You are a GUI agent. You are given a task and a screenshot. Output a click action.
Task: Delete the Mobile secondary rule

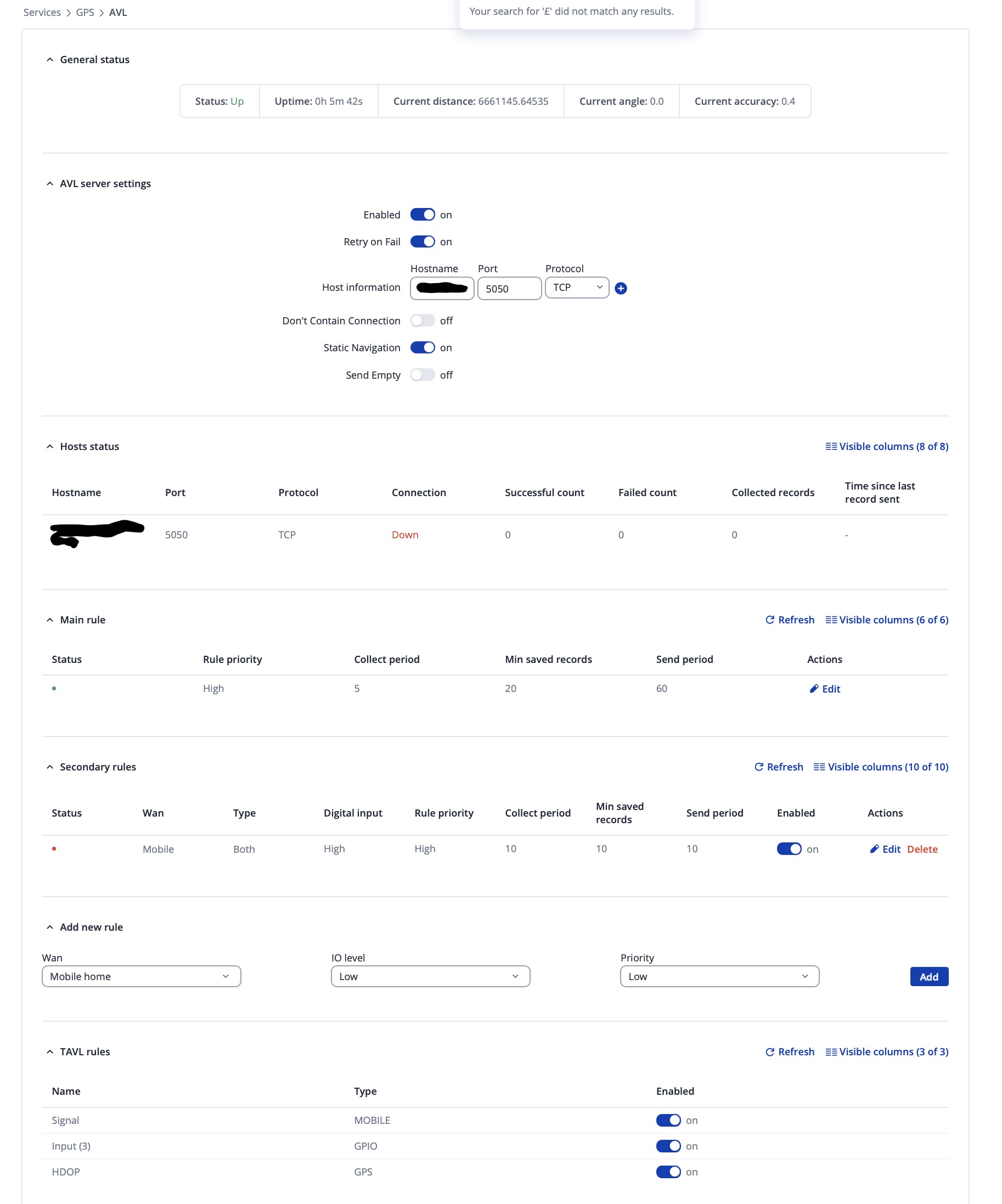pos(922,849)
